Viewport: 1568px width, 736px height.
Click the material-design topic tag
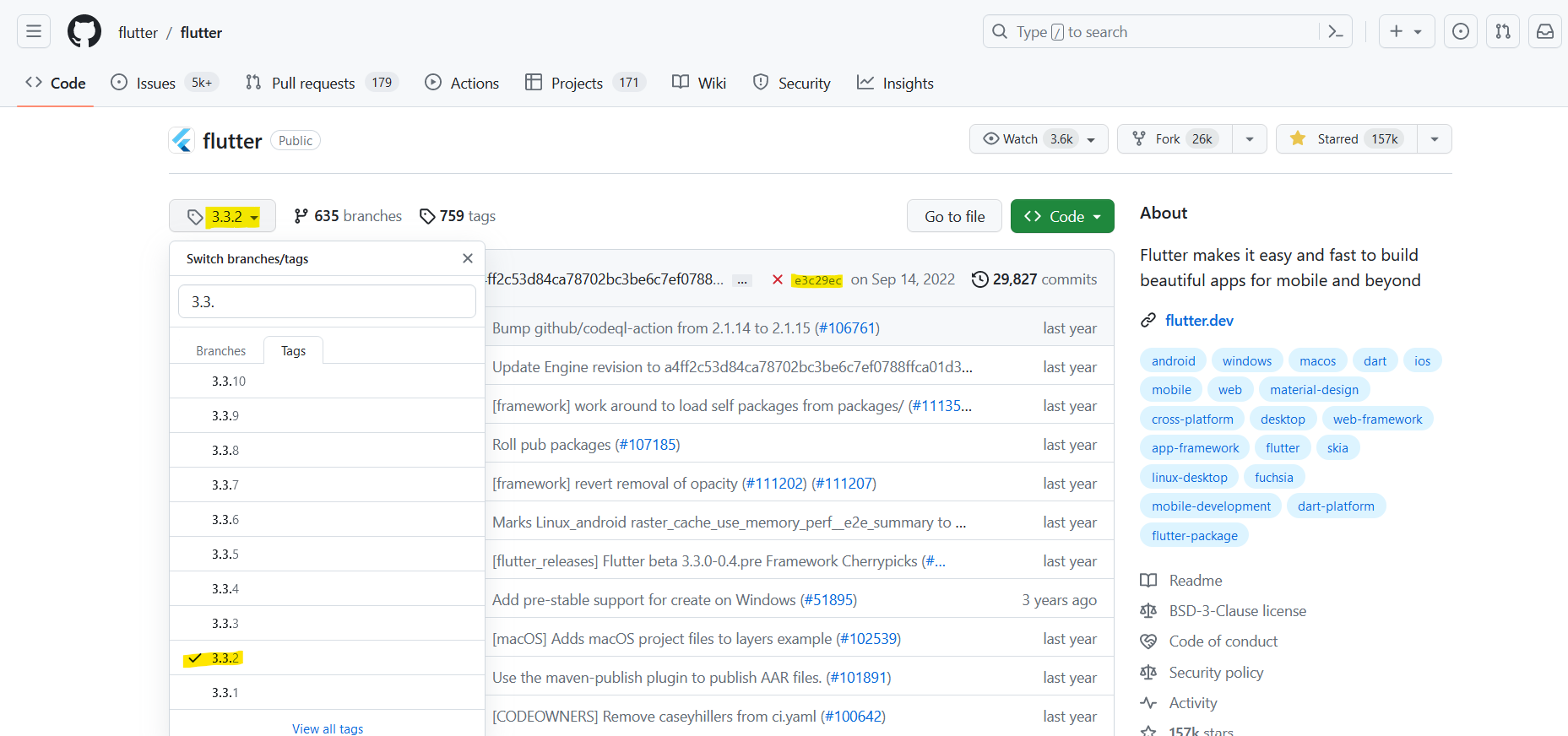point(1314,389)
